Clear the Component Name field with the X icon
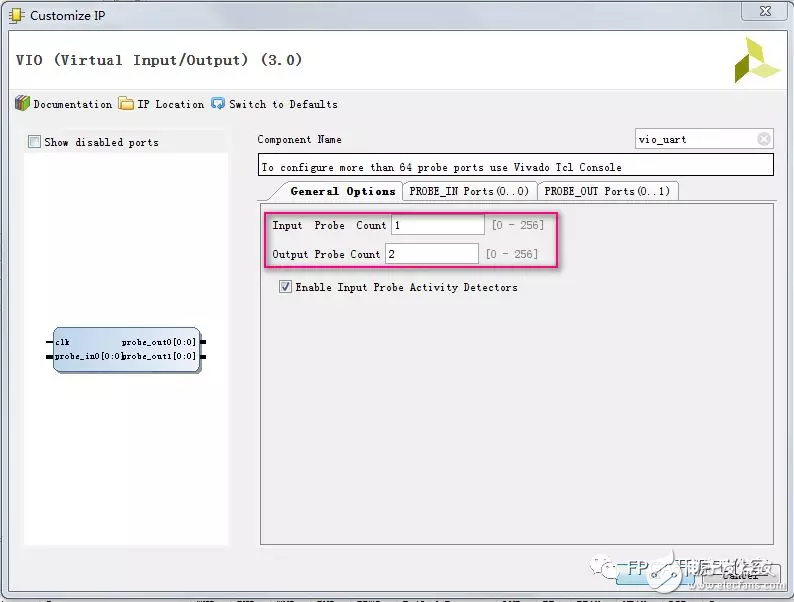The image size is (794, 602). tap(764, 139)
